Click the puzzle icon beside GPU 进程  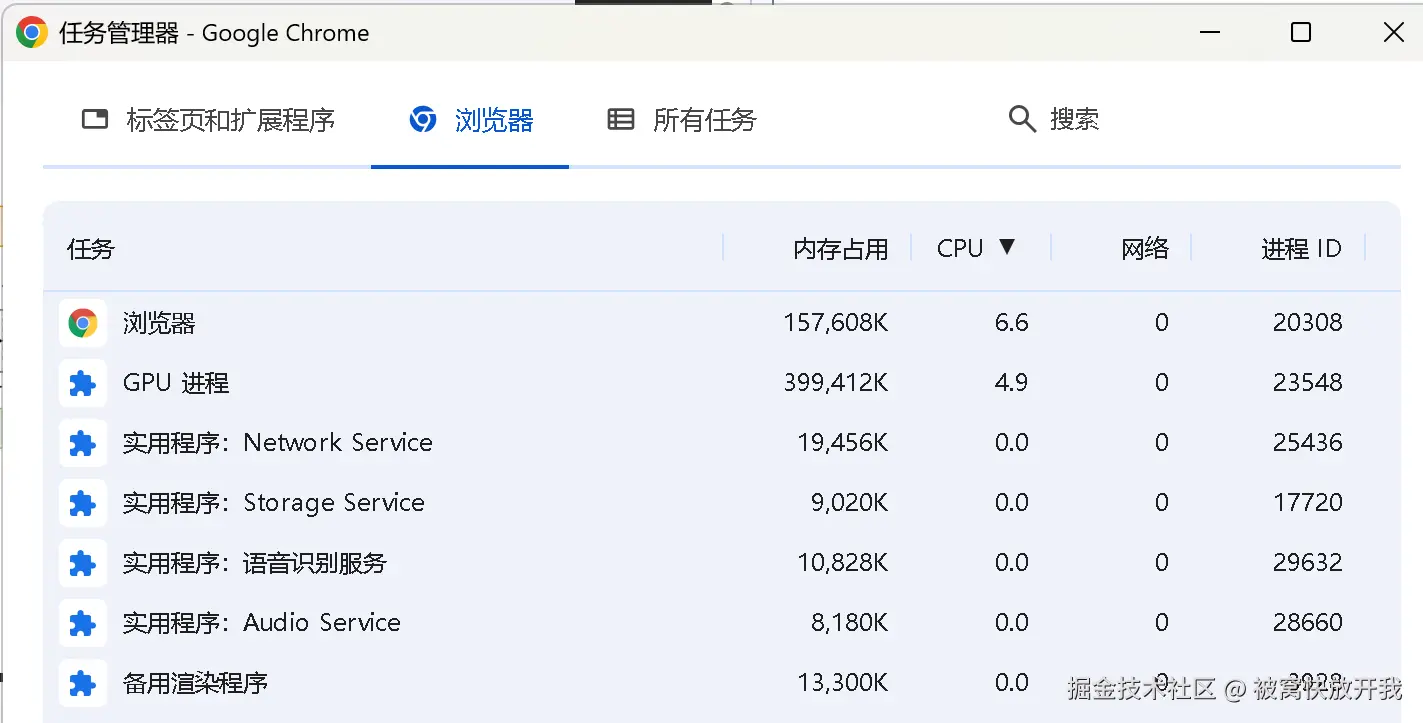pyautogui.click(x=83, y=383)
